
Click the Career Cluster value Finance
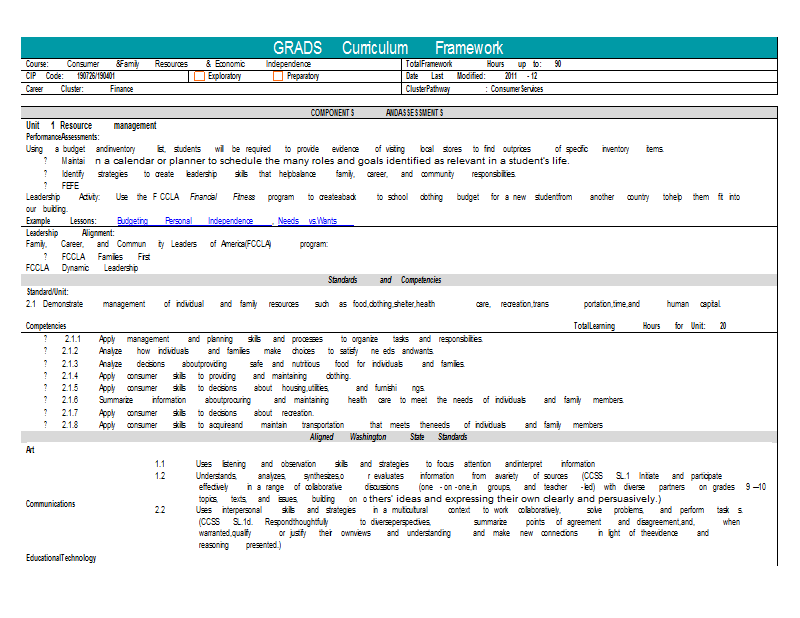pyautogui.click(x=121, y=89)
